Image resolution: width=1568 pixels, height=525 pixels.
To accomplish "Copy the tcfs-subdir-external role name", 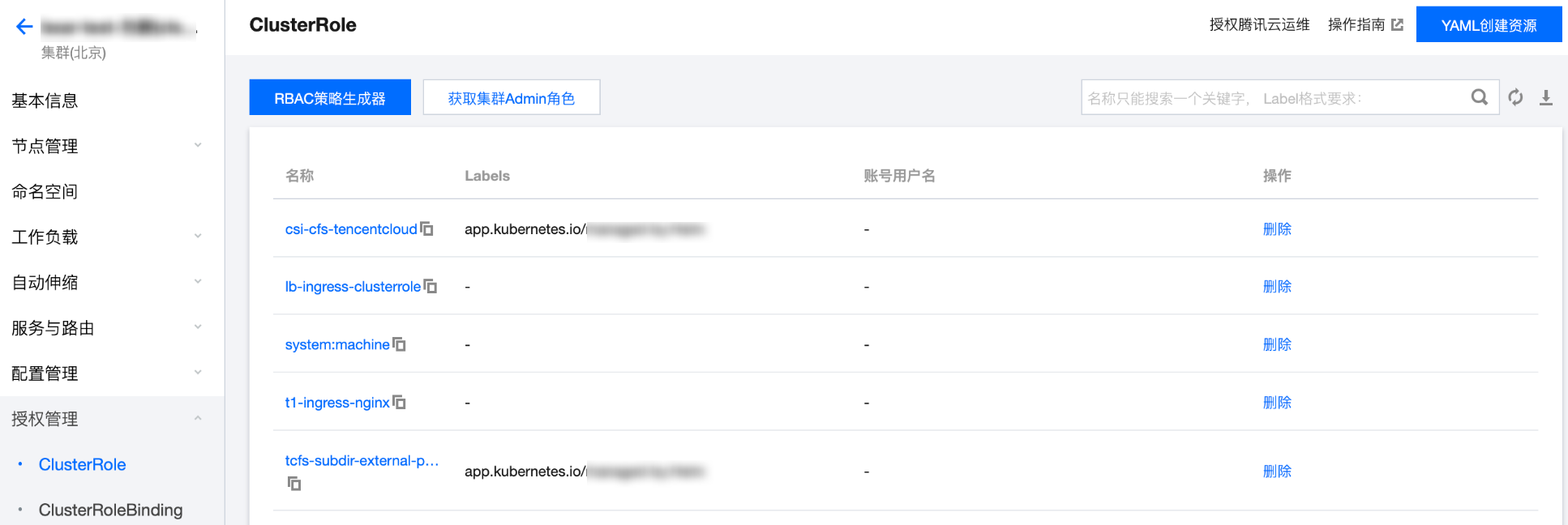I will [294, 484].
